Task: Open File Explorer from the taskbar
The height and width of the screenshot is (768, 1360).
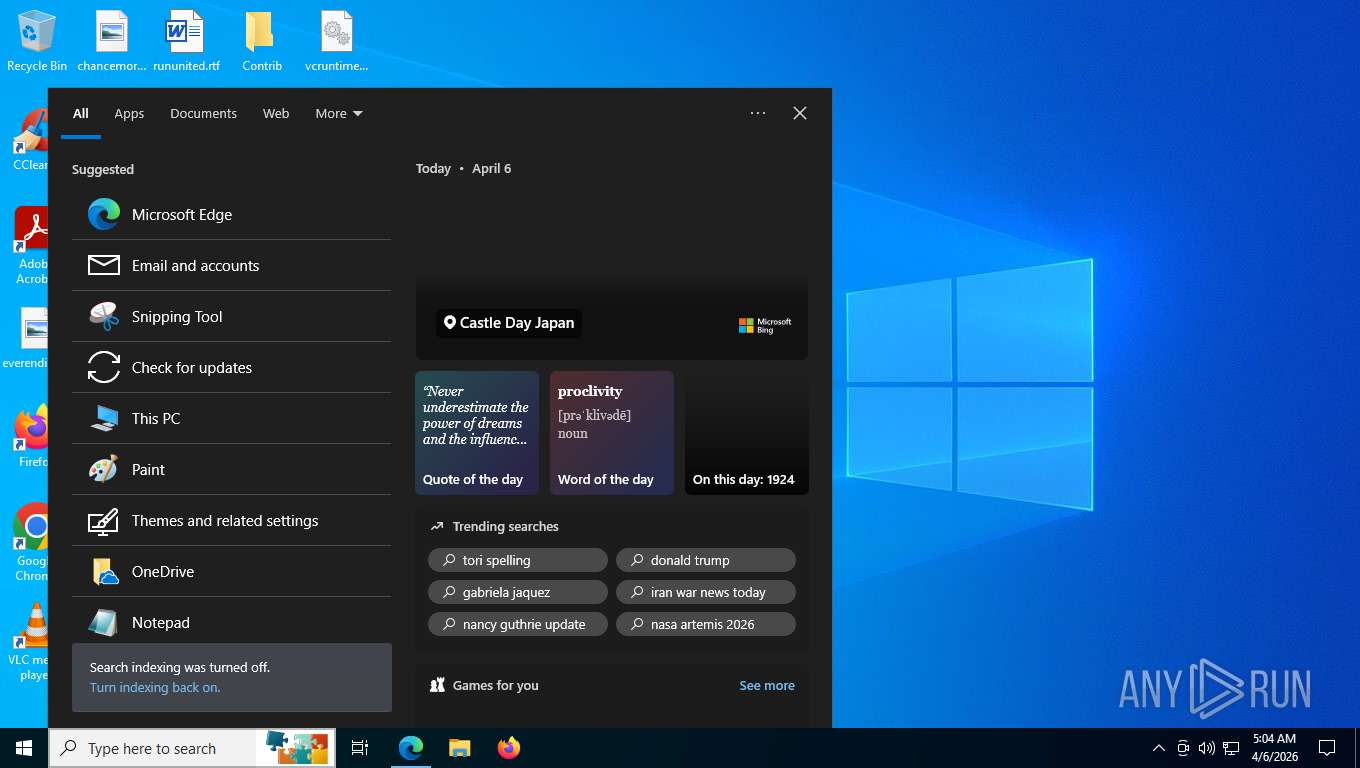Action: pyautogui.click(x=459, y=748)
